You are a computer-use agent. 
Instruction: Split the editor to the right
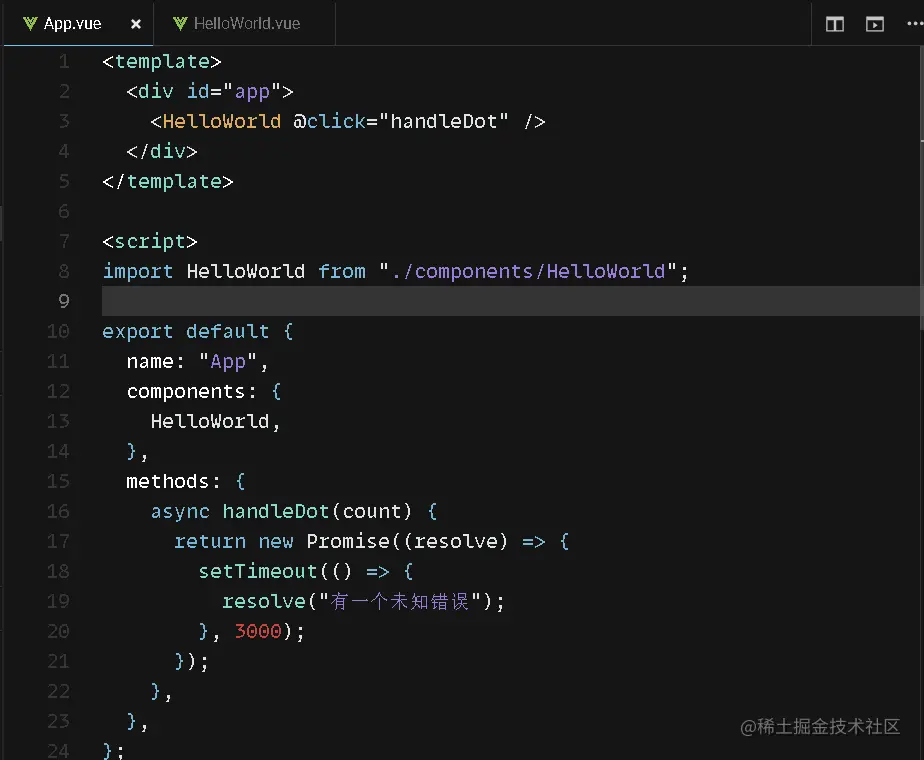[834, 24]
